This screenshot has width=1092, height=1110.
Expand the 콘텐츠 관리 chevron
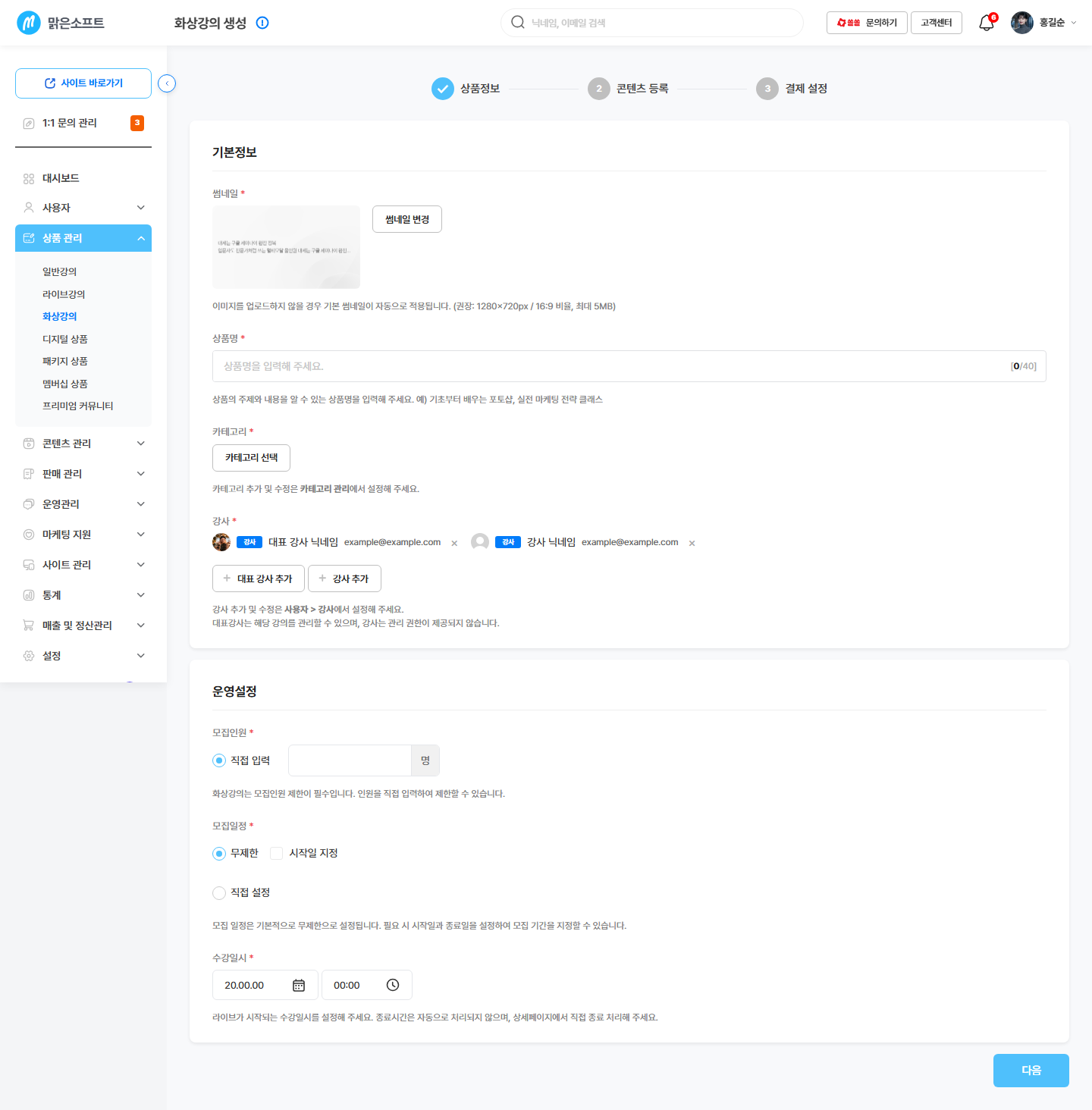(x=141, y=444)
